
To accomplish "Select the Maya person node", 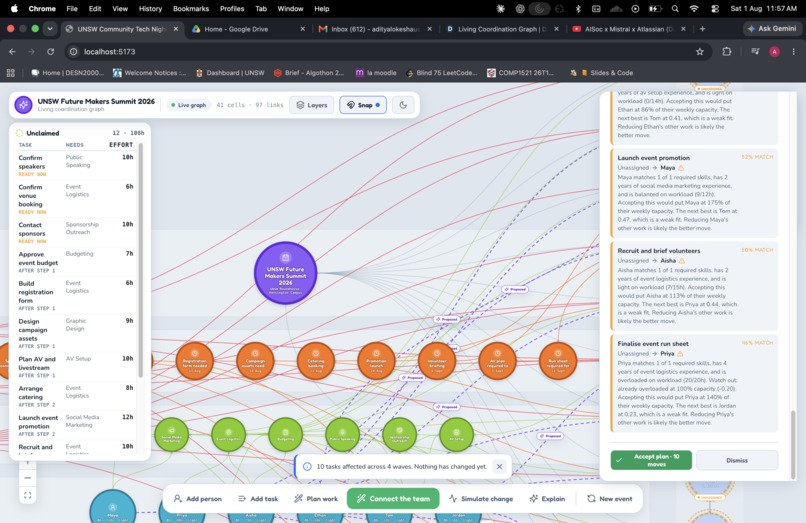I will pos(113,508).
